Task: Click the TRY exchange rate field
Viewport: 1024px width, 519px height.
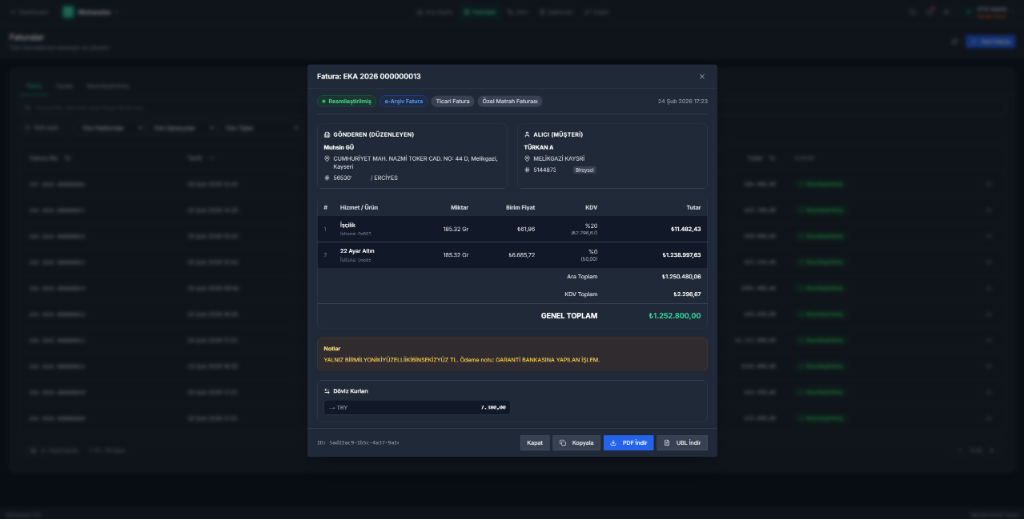Action: 417,407
